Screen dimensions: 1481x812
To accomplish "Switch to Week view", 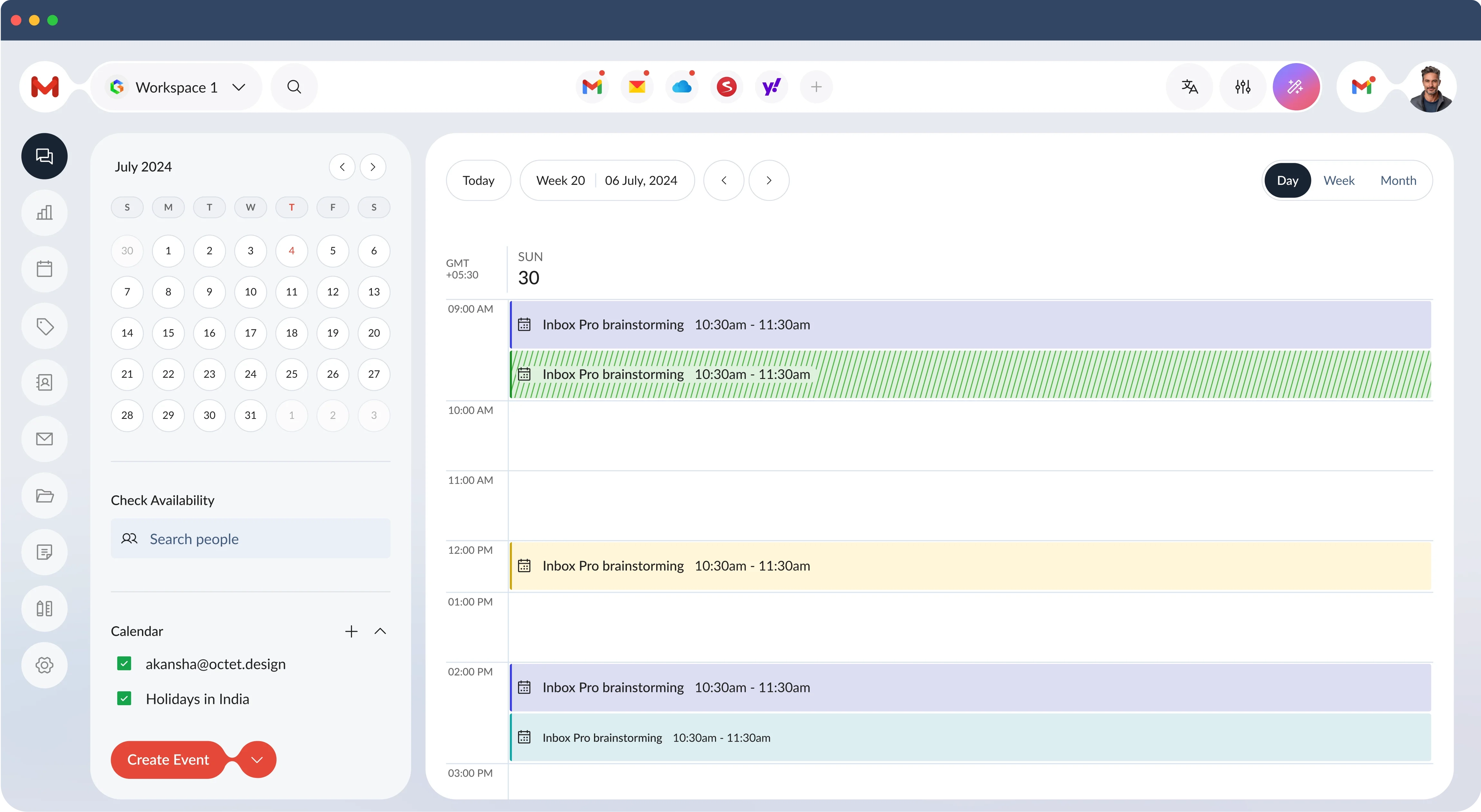I will 1339,181.
